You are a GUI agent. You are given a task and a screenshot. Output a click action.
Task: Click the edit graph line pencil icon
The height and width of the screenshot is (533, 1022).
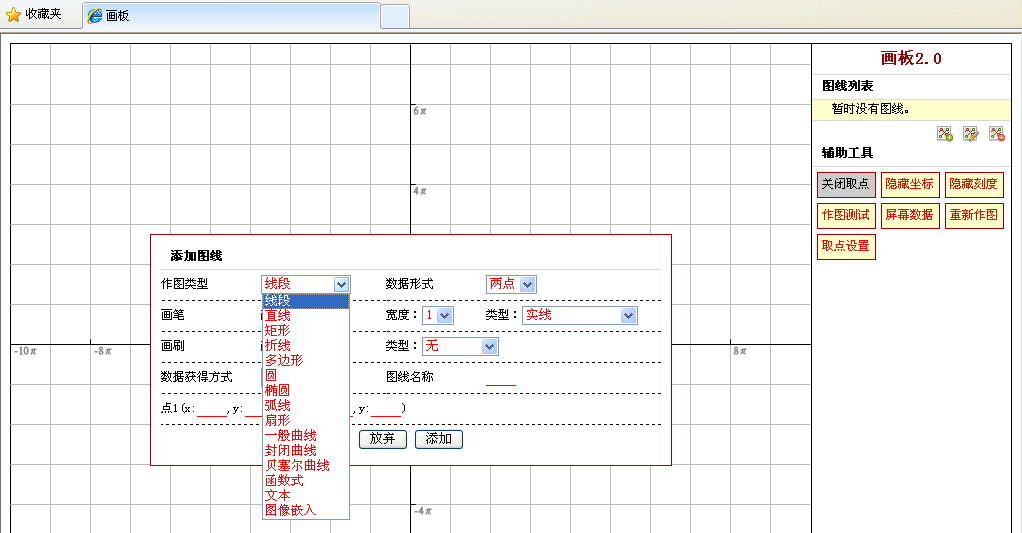coord(970,134)
